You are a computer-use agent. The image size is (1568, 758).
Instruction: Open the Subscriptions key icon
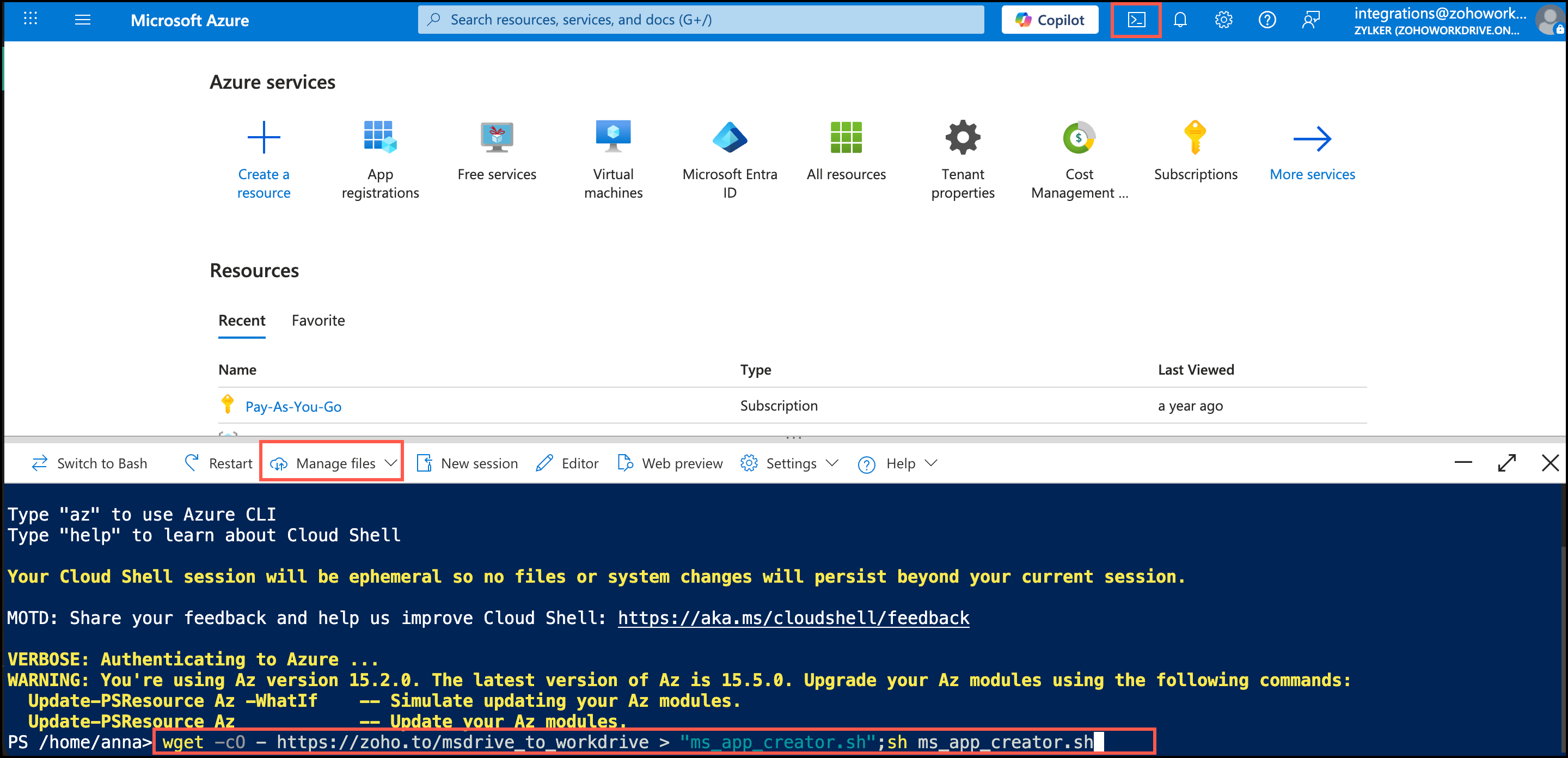[x=1195, y=136]
